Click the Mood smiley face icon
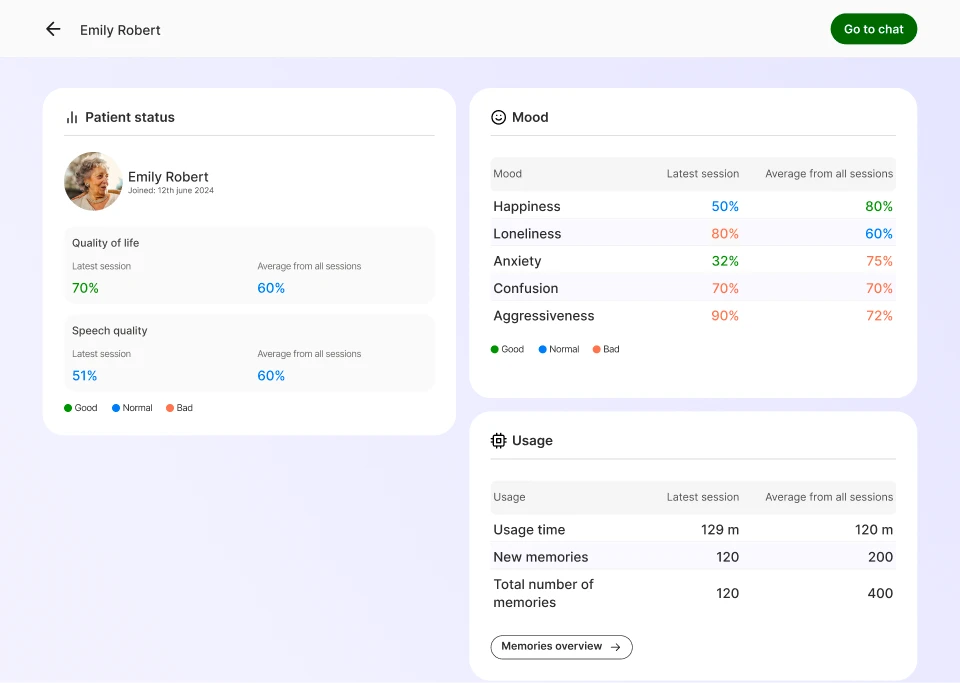This screenshot has width=960, height=683. point(498,117)
